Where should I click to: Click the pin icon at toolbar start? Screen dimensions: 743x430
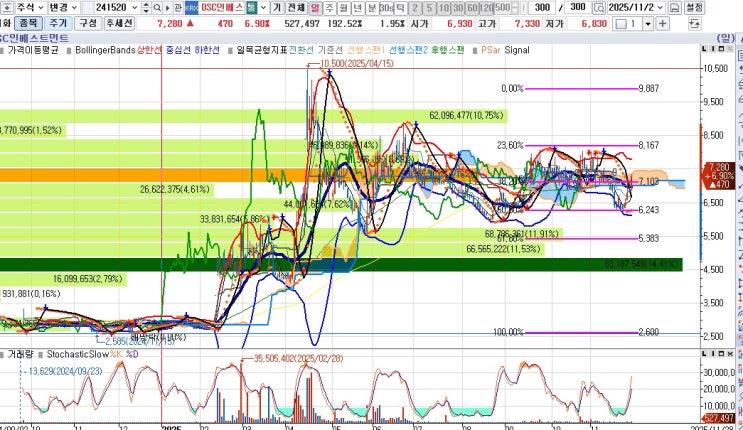click(7, 8)
